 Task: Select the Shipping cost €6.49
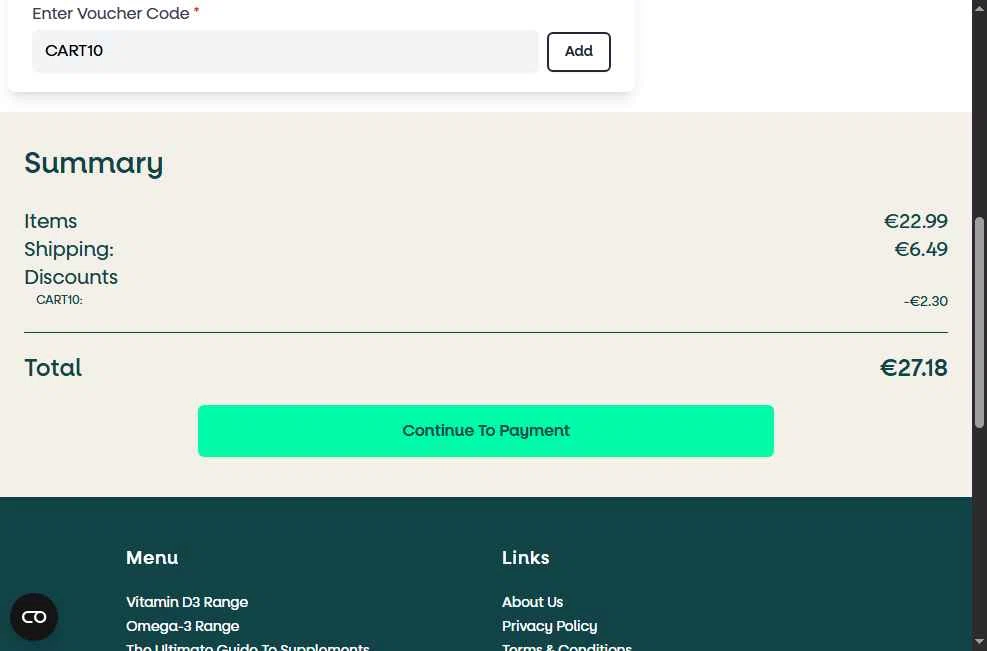point(921,249)
